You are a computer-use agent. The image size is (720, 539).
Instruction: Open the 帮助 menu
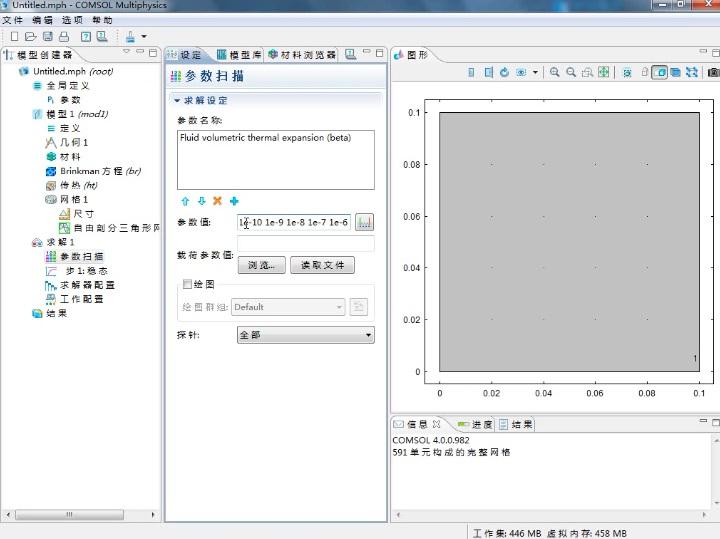click(102, 20)
